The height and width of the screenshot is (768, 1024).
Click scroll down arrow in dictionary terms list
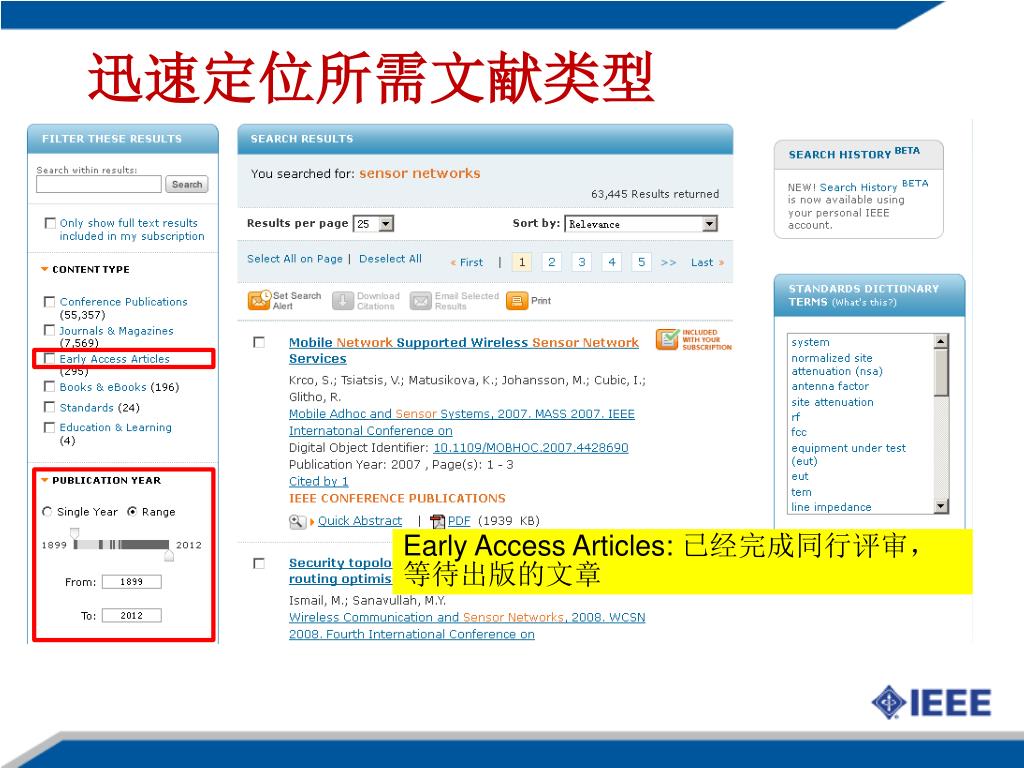click(940, 505)
